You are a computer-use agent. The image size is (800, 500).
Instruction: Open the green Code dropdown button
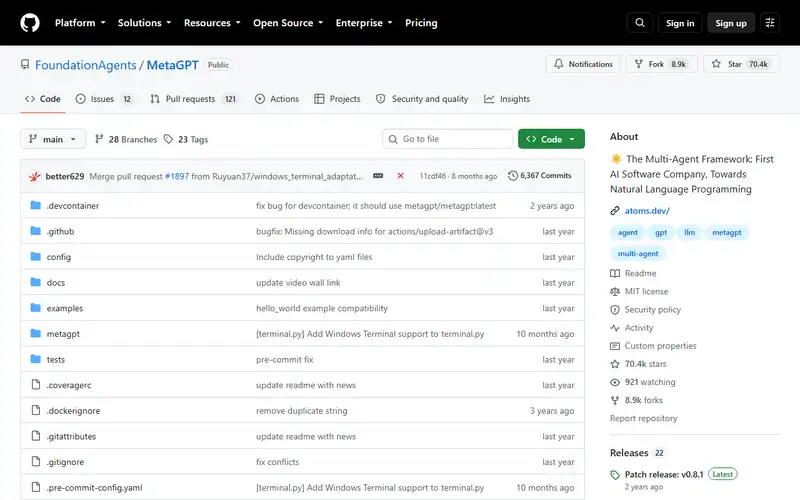[551, 139]
